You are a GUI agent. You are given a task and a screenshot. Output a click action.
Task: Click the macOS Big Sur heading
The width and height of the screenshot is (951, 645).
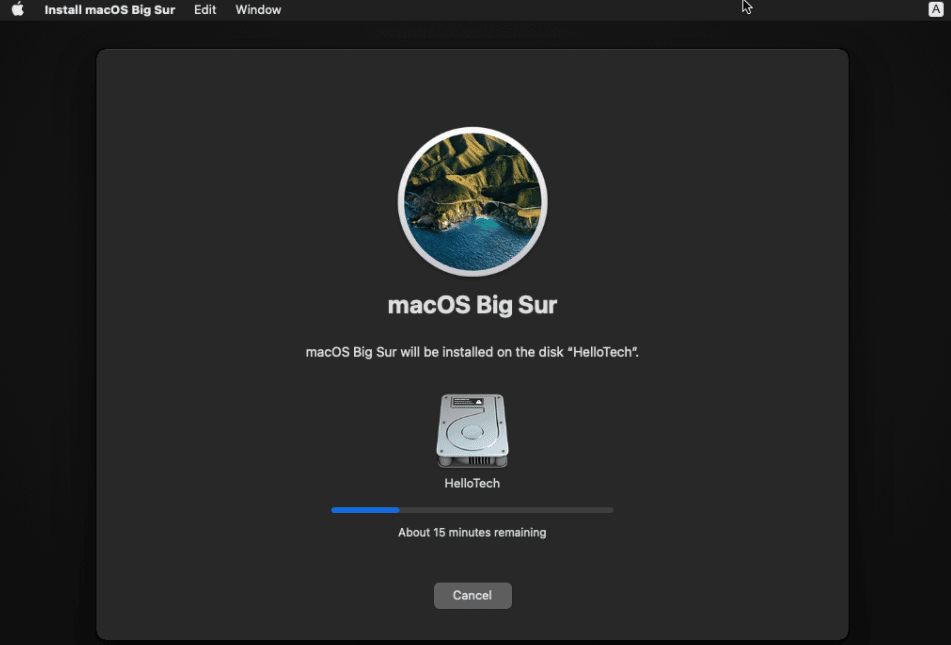[x=472, y=305]
